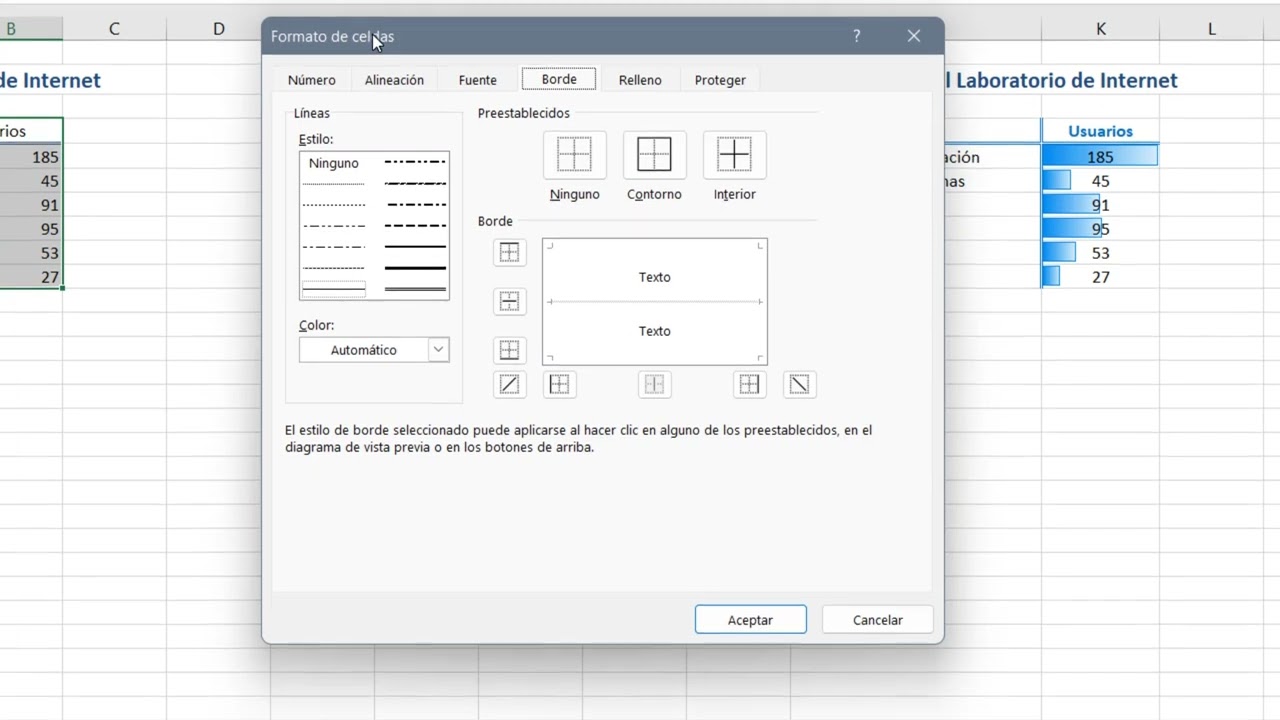Choose the hairline dotted line style
Viewport: 1280px width, 720px height.
334,184
